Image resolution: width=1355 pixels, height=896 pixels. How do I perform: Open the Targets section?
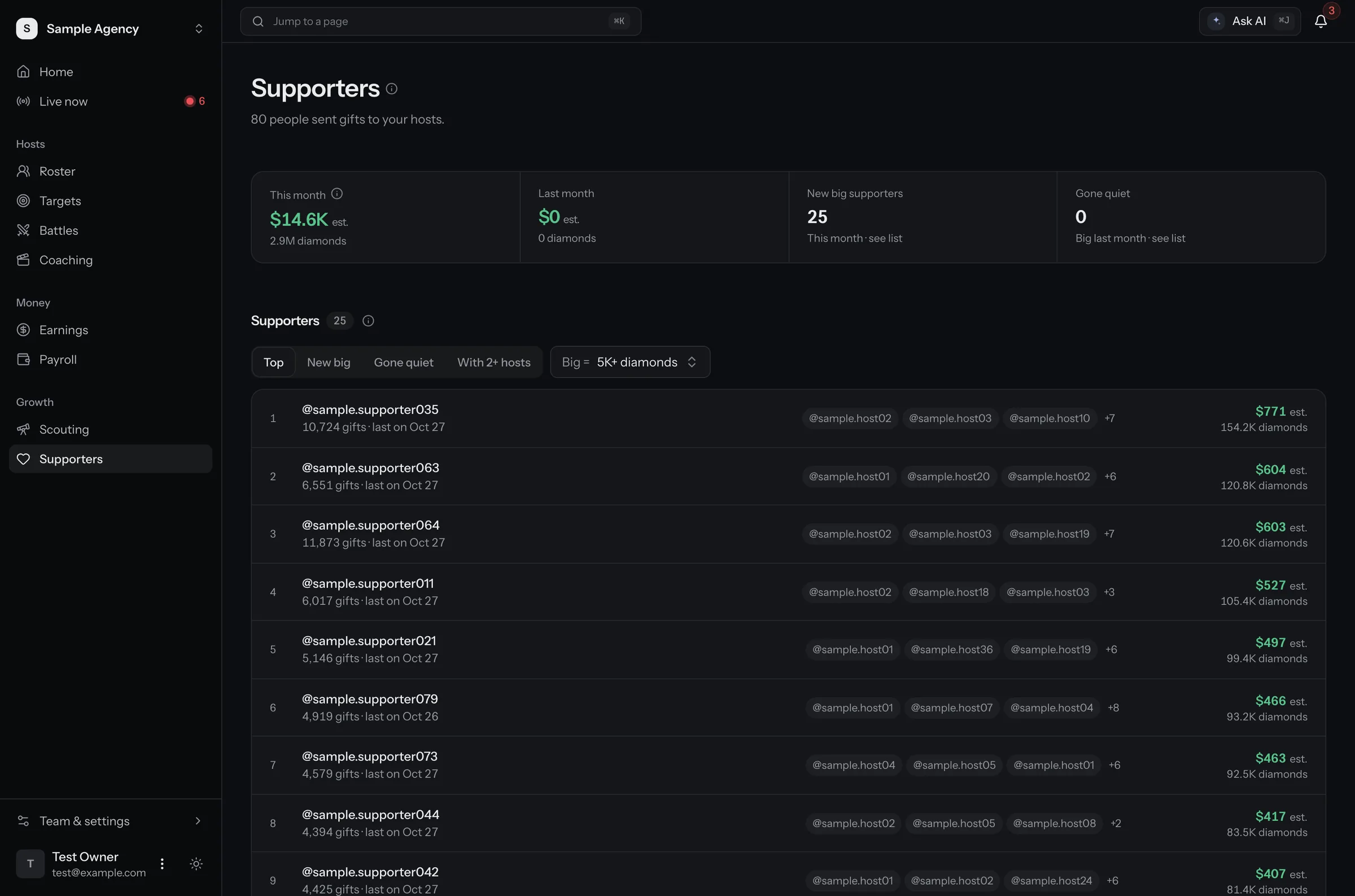[110, 200]
